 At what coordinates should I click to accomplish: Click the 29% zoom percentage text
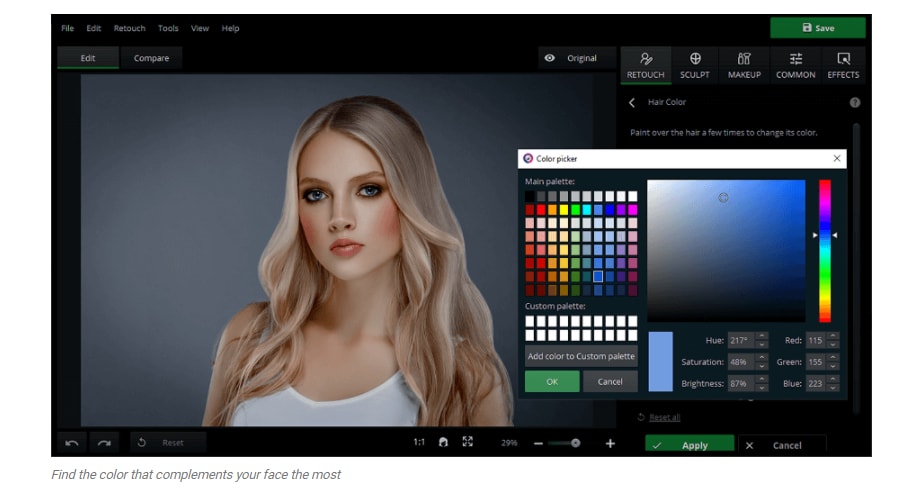point(509,443)
